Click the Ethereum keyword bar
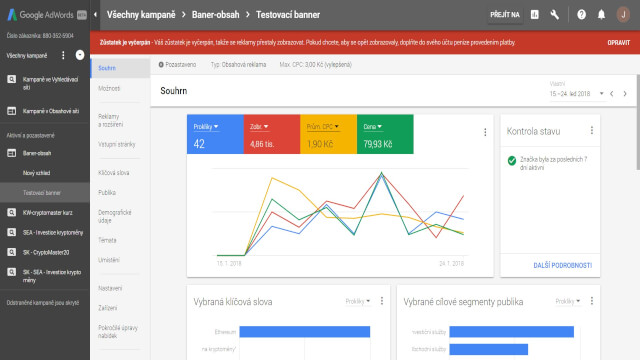The image size is (640, 360). tap(304, 331)
